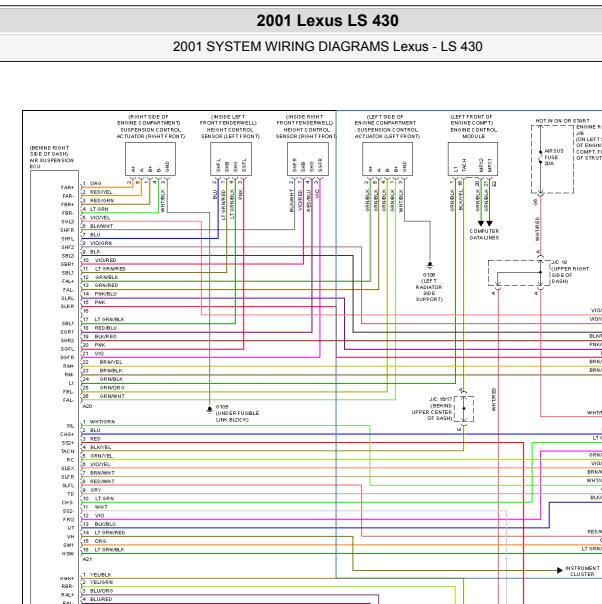Click A21 pin 13 'BLK/BLU' wire label

point(105,524)
